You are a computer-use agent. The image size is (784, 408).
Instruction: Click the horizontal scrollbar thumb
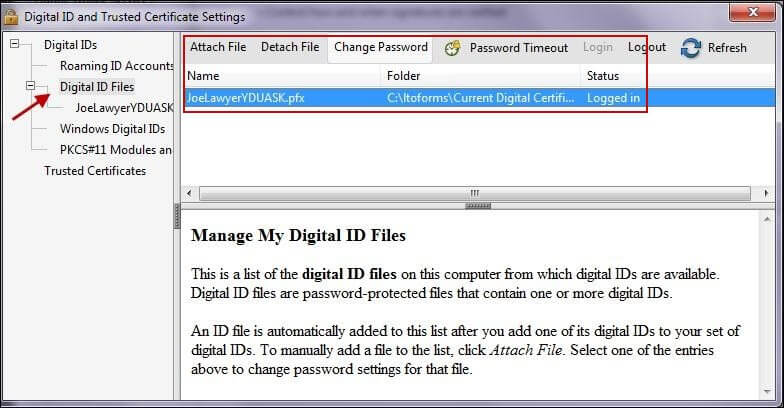(x=474, y=193)
